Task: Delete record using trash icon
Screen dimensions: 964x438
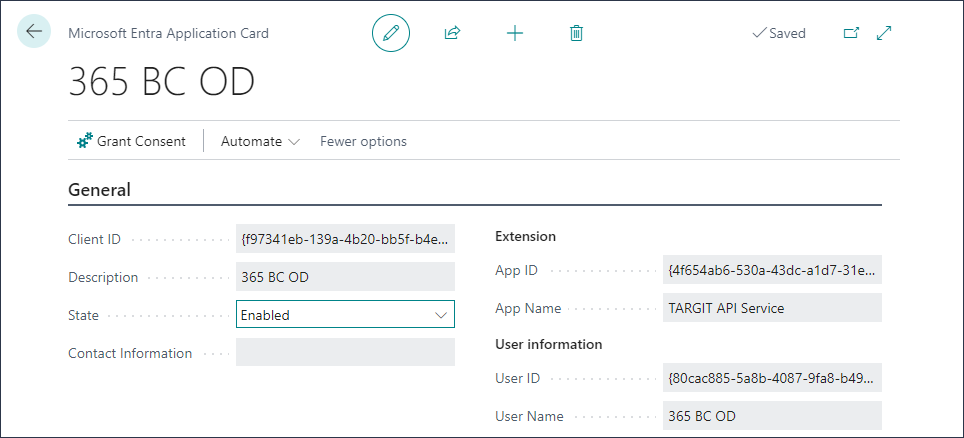Action: [x=576, y=33]
